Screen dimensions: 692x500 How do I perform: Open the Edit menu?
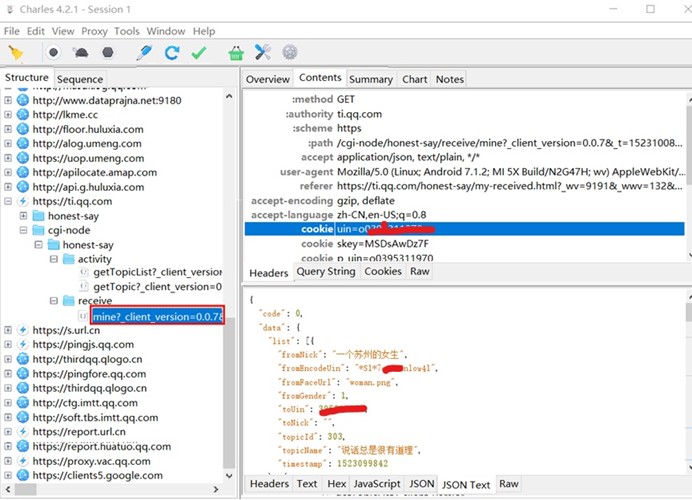(x=36, y=31)
